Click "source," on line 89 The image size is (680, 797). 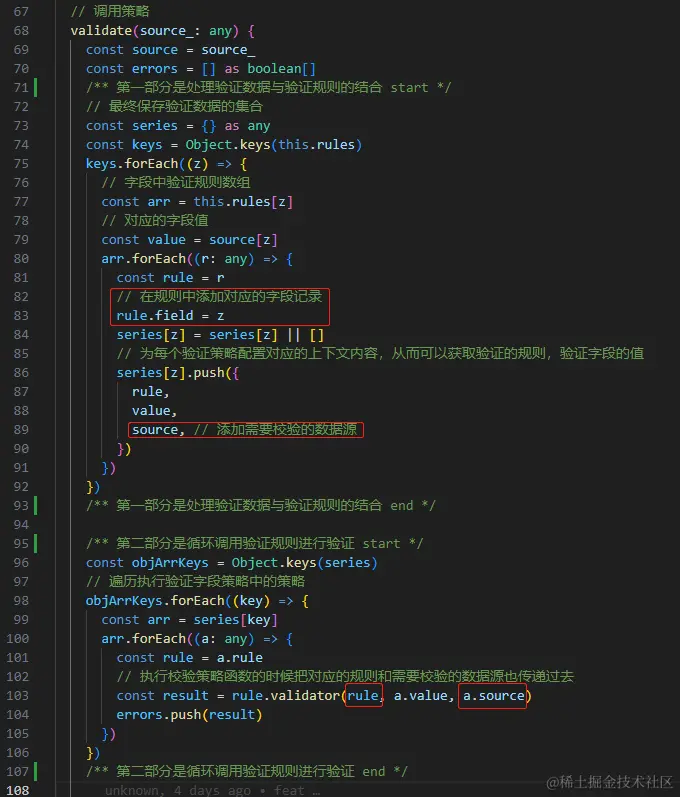tap(159, 430)
